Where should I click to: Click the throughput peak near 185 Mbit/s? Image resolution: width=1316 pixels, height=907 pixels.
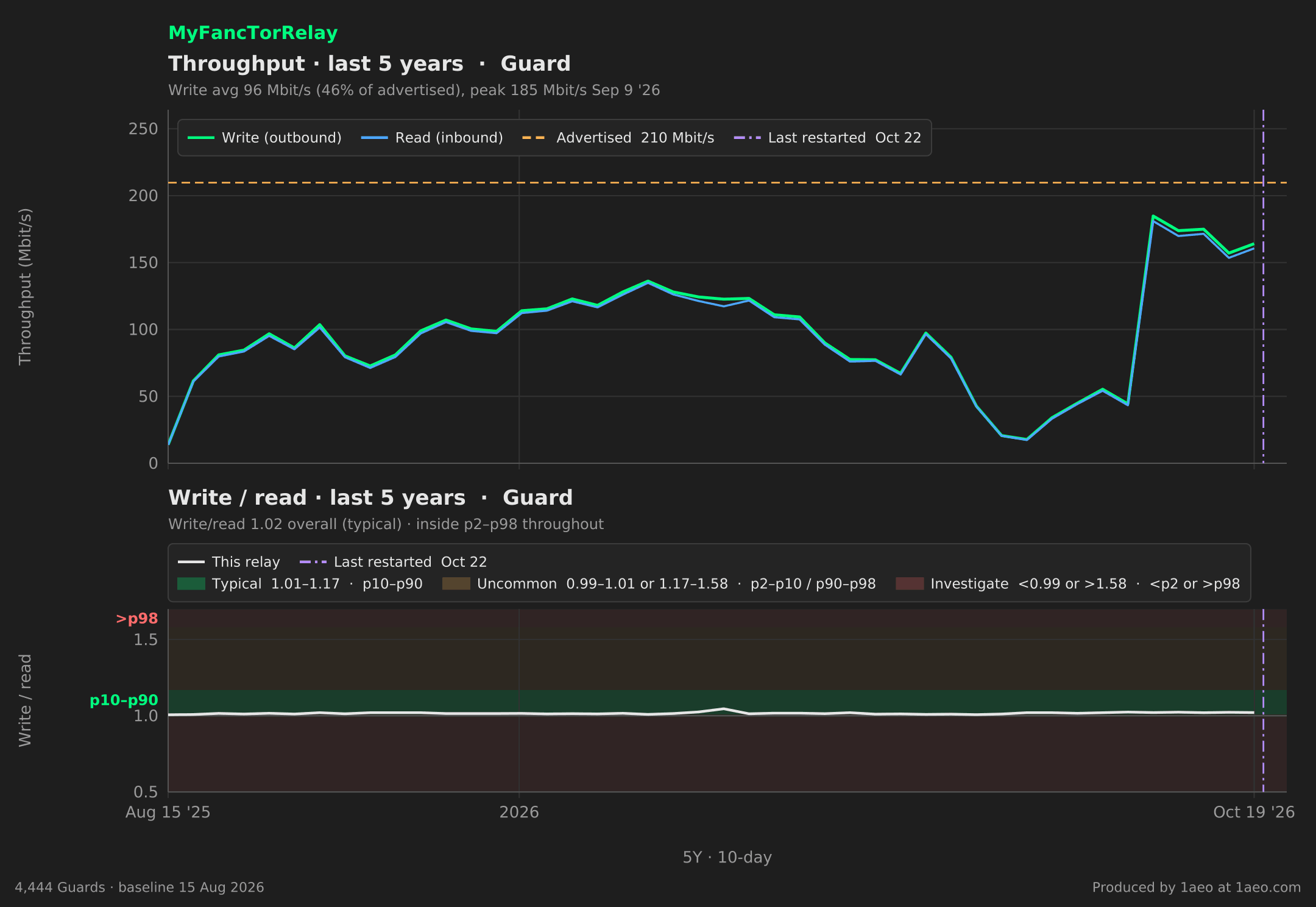click(1153, 216)
